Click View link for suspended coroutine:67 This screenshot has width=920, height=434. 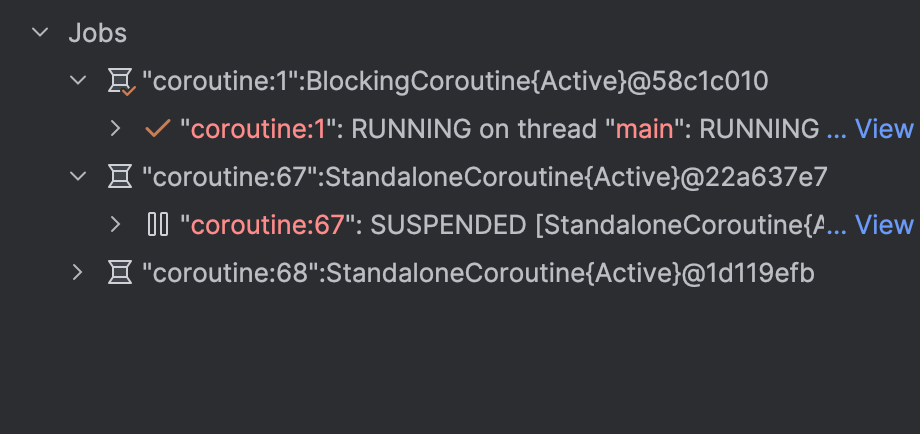tap(884, 225)
